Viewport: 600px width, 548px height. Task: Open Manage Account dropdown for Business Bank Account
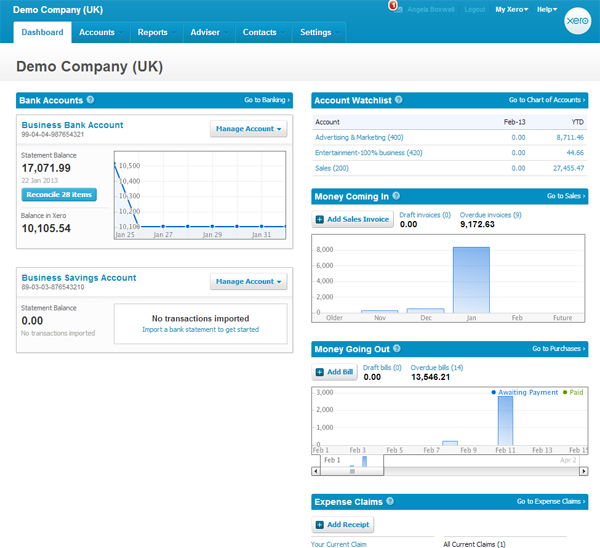point(248,129)
